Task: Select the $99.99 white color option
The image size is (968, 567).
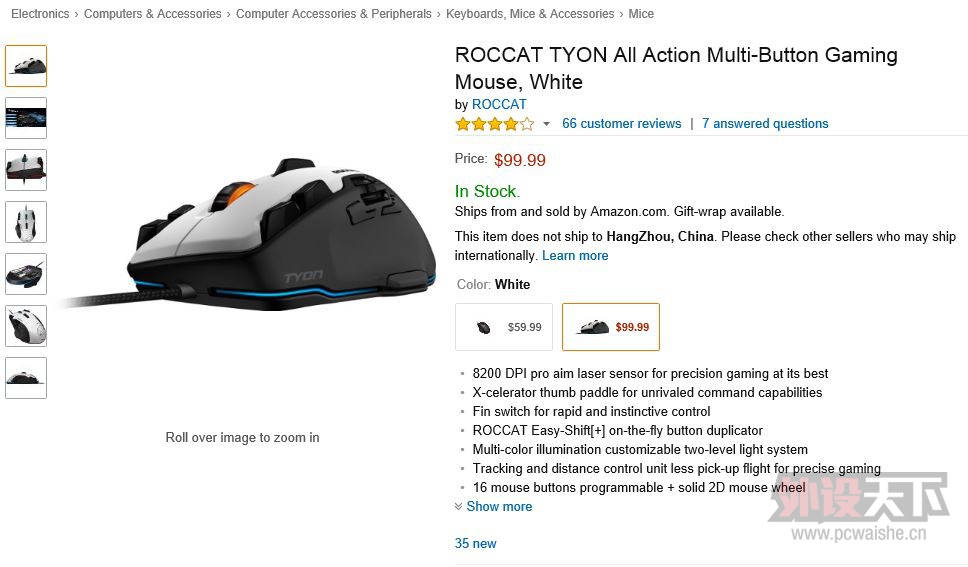Action: [611, 327]
